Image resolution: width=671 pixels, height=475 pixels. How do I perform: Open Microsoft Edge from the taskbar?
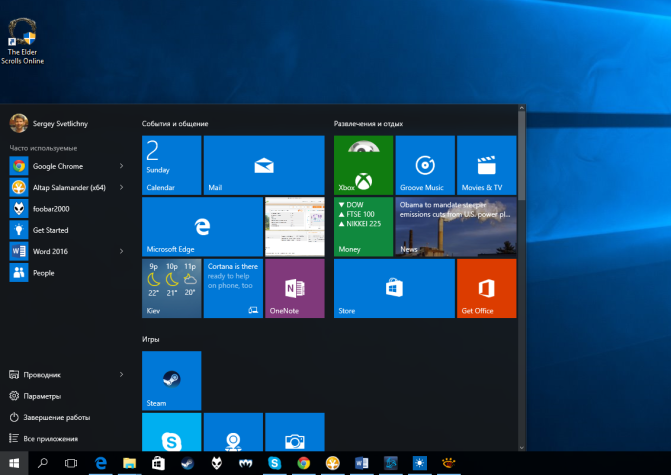pyautogui.click(x=101, y=463)
